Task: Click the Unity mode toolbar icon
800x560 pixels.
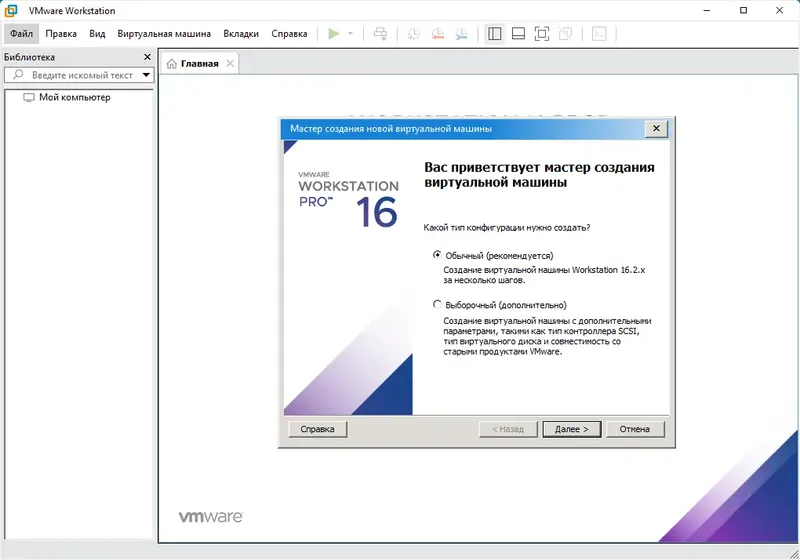Action: click(x=565, y=34)
